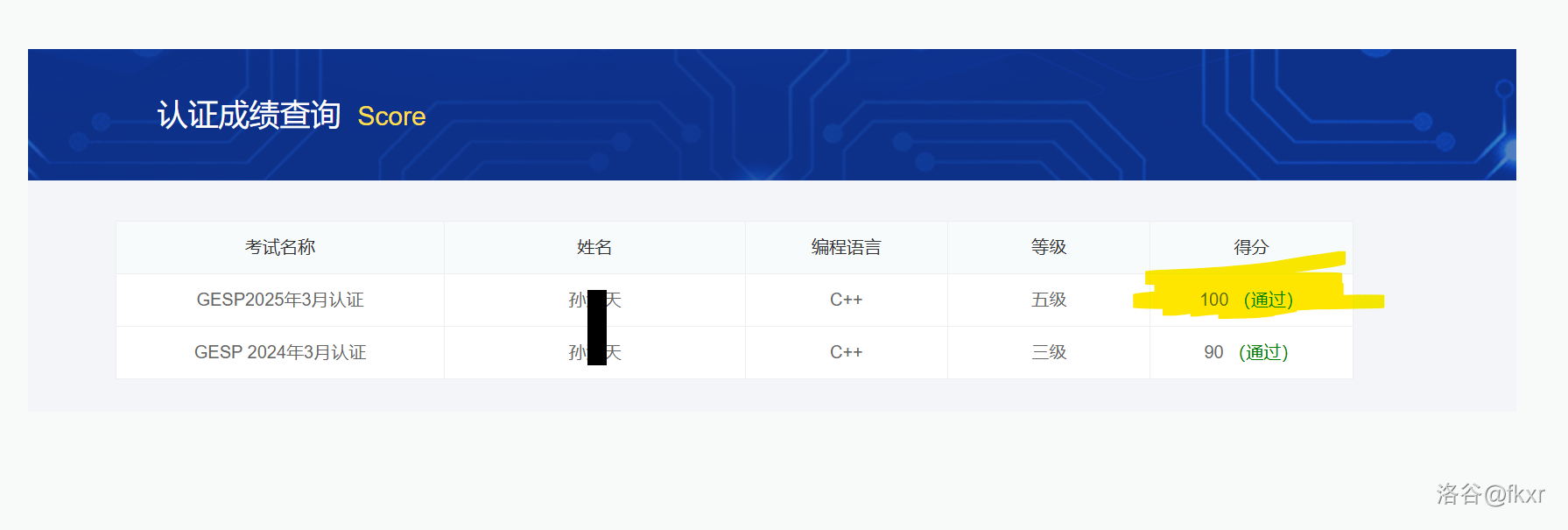Click the GESP 2024年3月认证 exam name
The width and height of the screenshot is (1568, 530).
pyautogui.click(x=280, y=352)
